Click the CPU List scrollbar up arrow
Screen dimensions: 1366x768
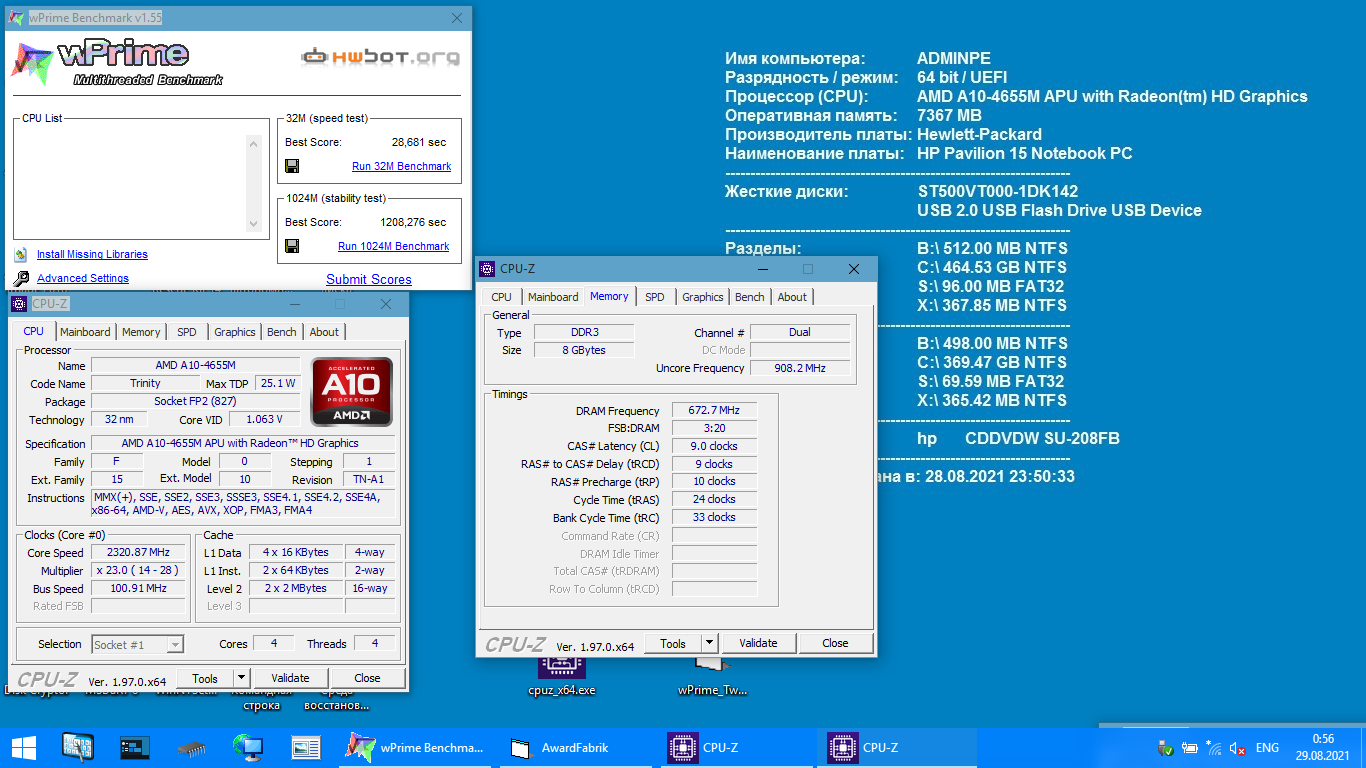254,142
